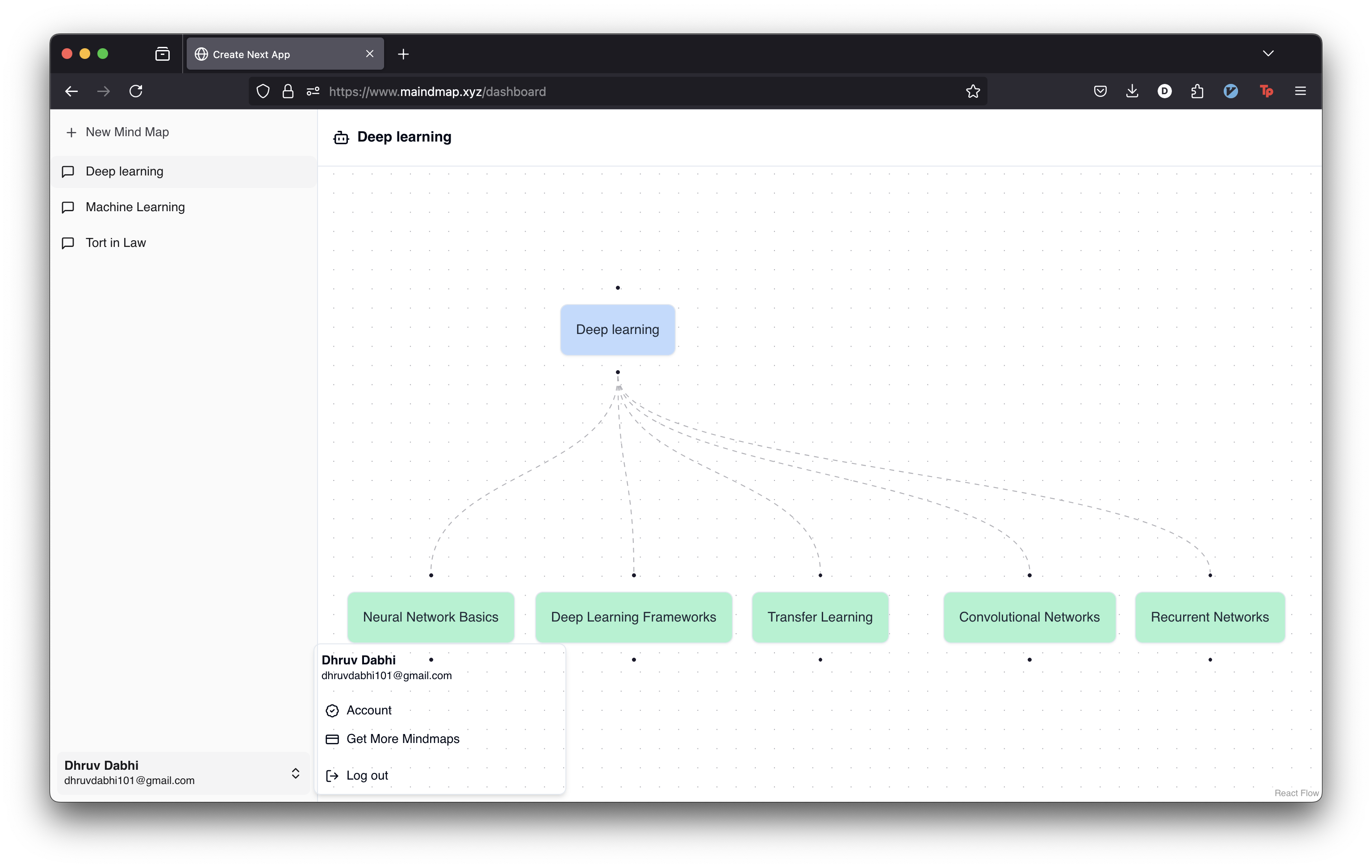1372x868 pixels.
Task: Open the extensions puzzle-piece icon
Action: 1197,91
